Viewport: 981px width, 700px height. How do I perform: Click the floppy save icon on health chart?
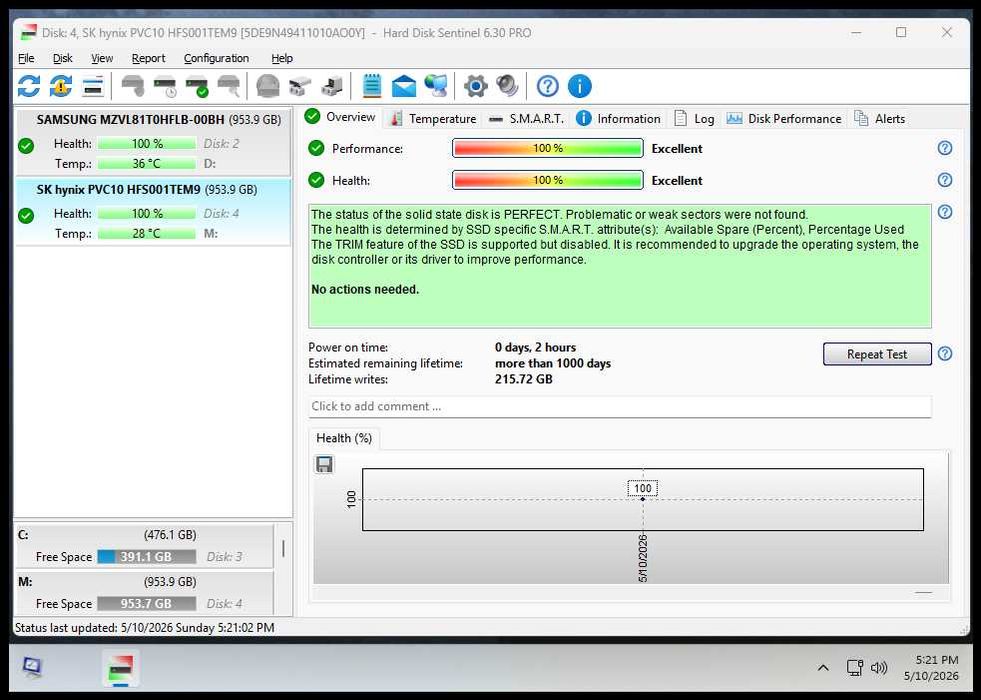[324, 464]
